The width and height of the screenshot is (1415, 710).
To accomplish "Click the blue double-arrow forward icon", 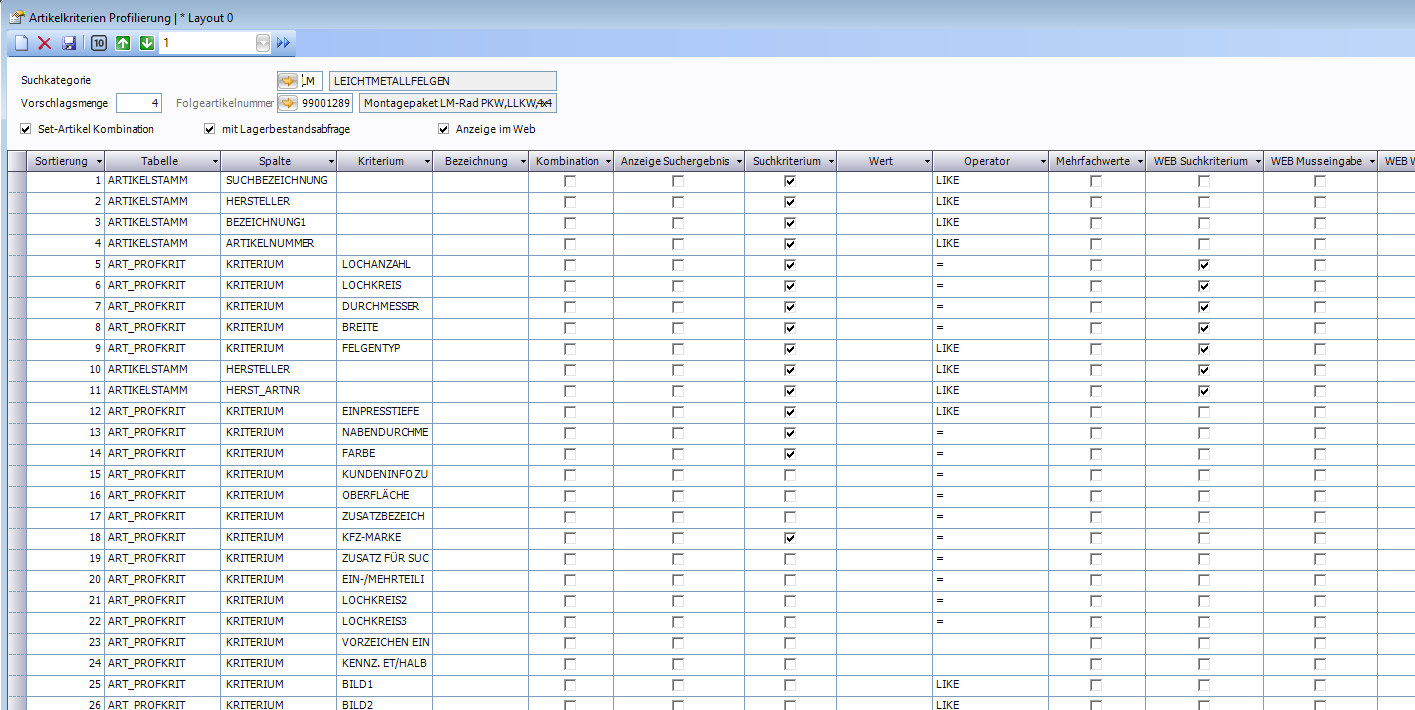I will (283, 43).
